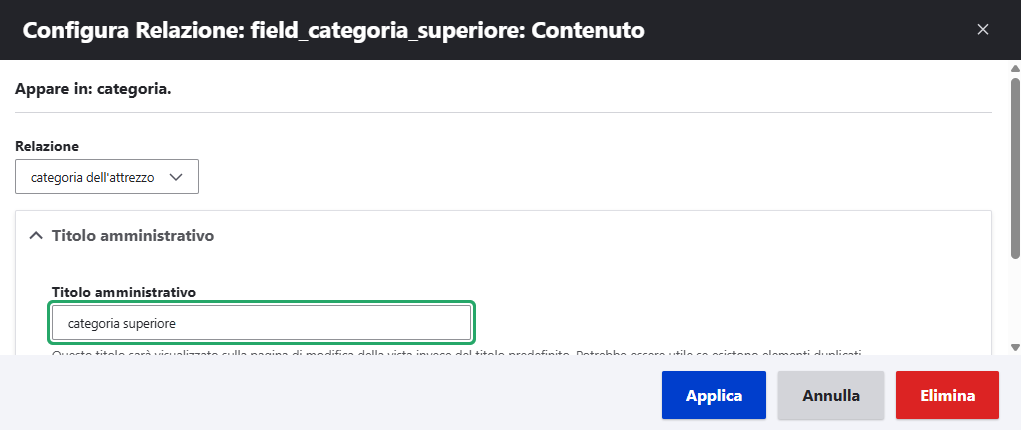Click the "Relazione" field label

(x=47, y=146)
